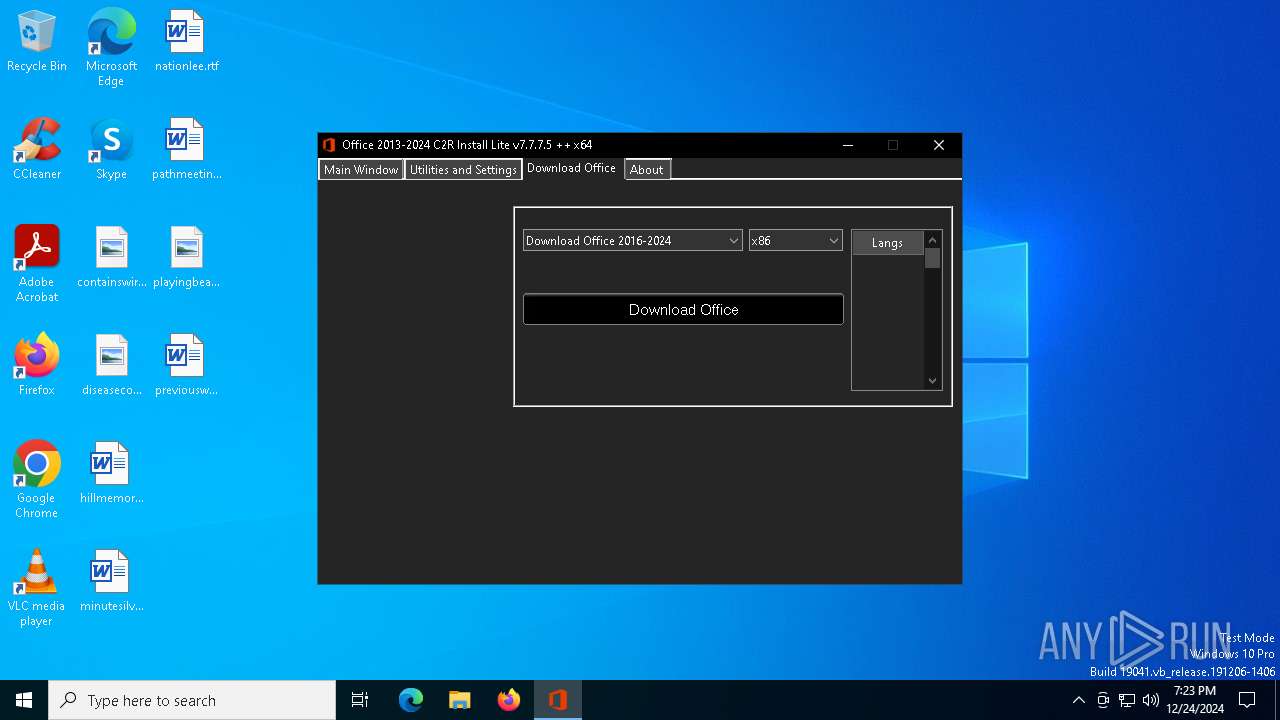The image size is (1280, 720).
Task: Select the minutesilv... Word document
Action: tap(111, 581)
